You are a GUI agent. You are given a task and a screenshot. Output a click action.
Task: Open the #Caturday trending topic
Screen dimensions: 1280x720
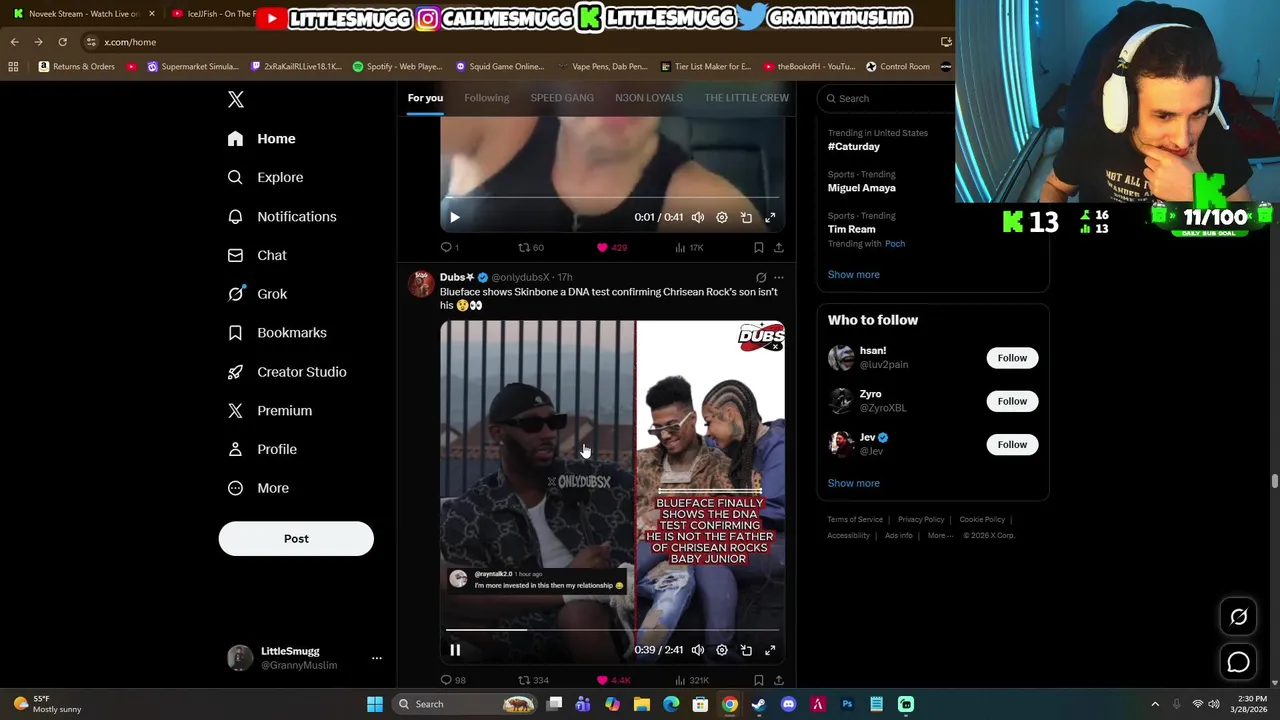[x=854, y=146]
